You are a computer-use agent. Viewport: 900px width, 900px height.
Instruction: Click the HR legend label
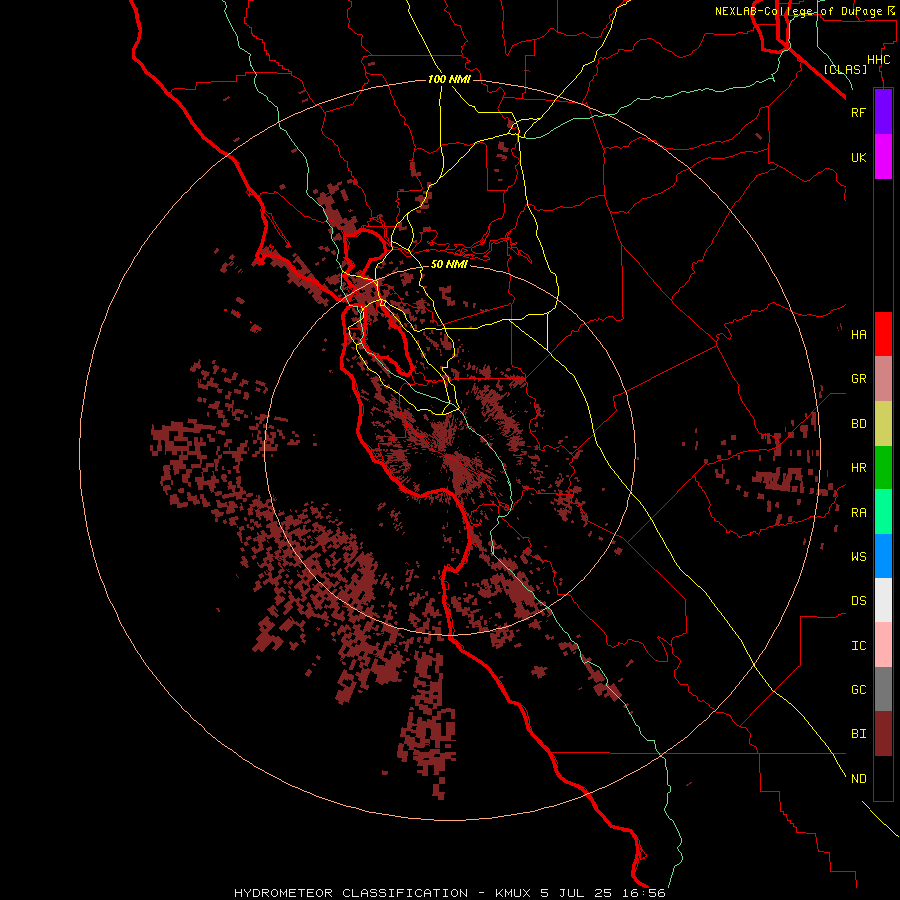coord(859,468)
